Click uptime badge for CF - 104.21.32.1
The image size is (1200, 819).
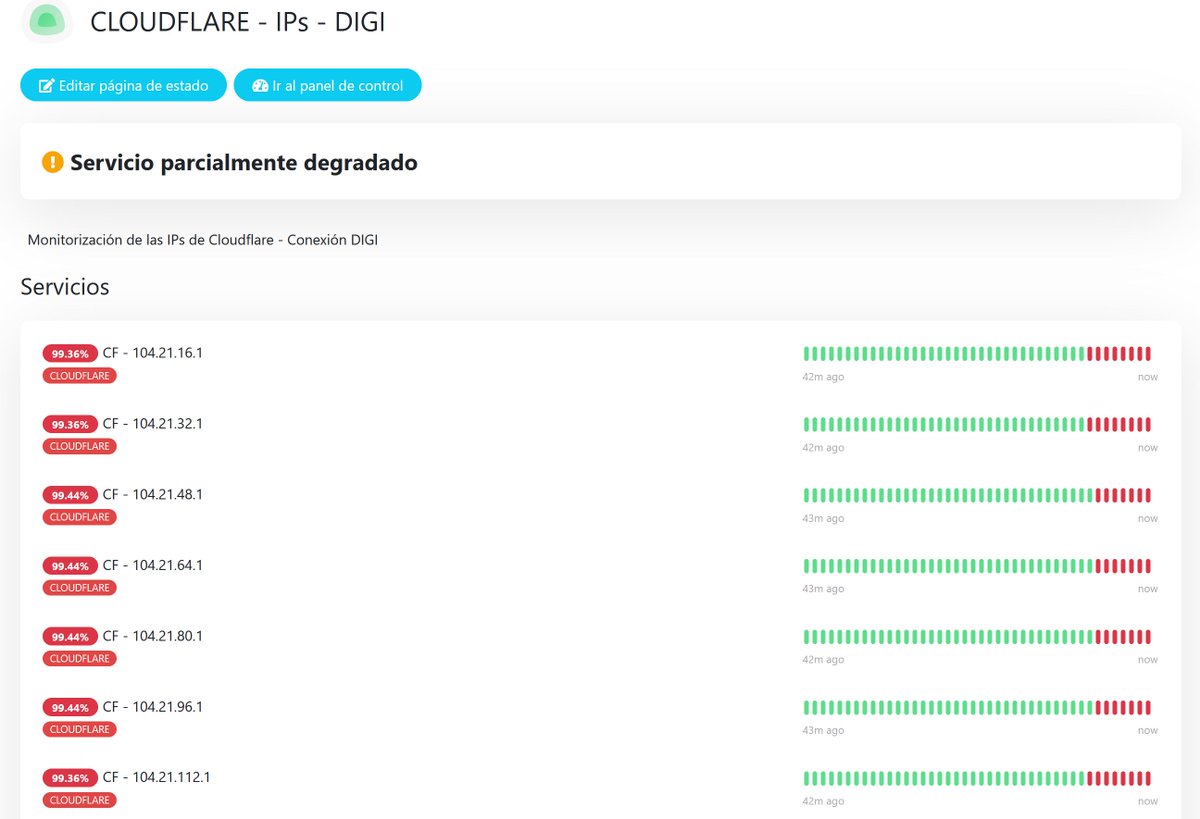[x=70, y=424]
